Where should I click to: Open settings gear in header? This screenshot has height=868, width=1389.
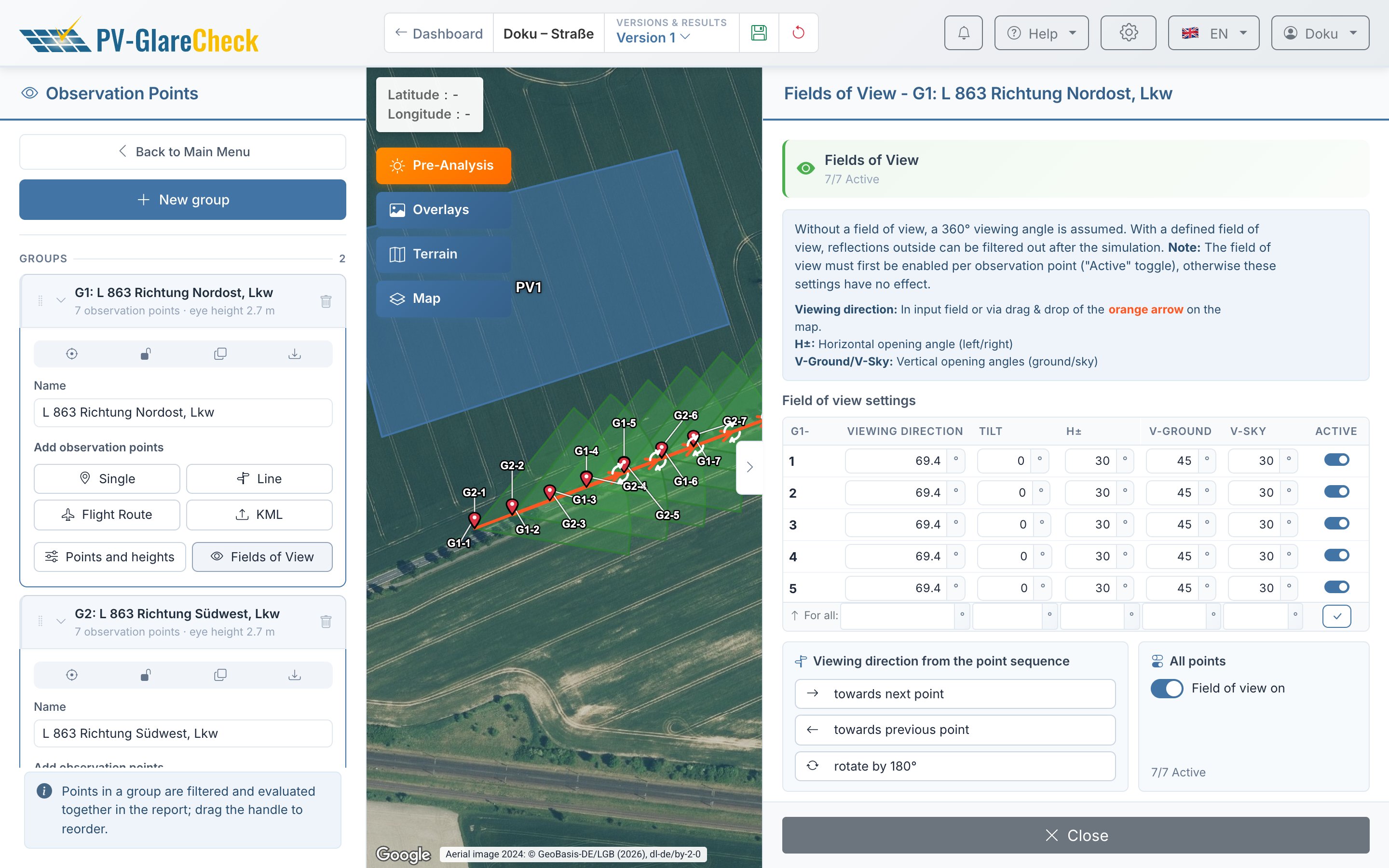pos(1128,33)
